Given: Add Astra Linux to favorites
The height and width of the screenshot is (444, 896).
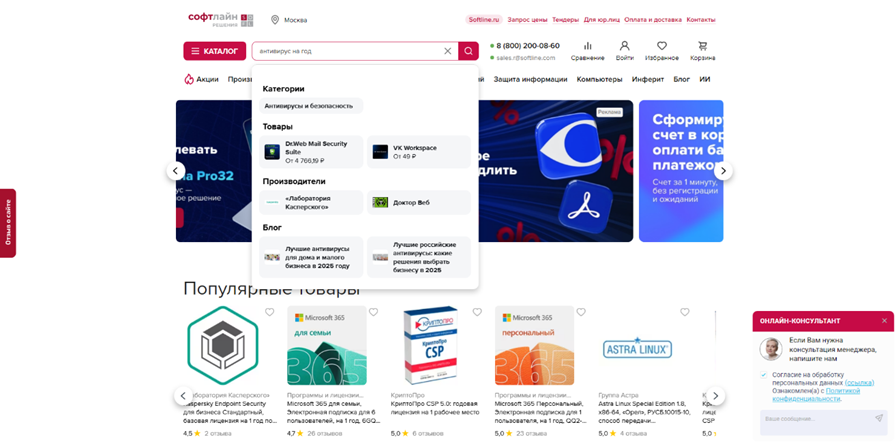Looking at the screenshot, I should point(685,312).
